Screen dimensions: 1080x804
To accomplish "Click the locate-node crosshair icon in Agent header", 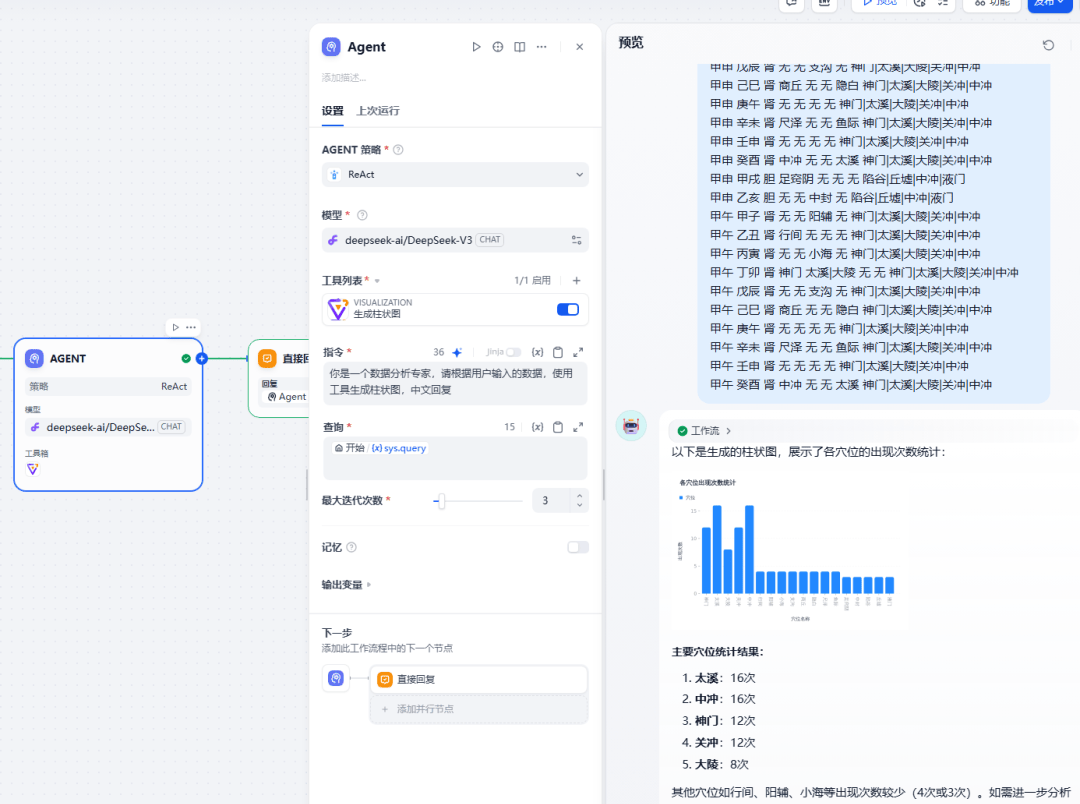I will point(498,47).
